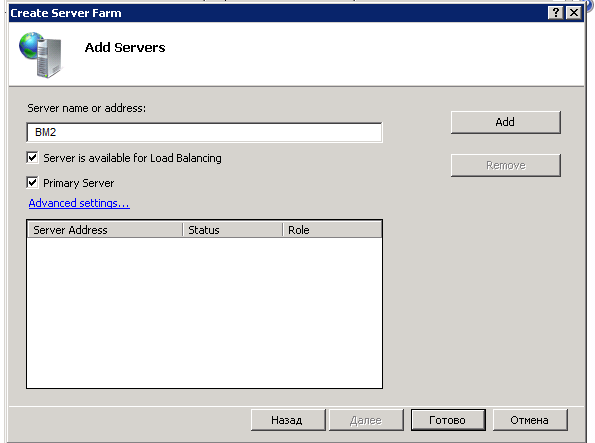Click the Add Servers heading text
595x443 pixels.
125,47
